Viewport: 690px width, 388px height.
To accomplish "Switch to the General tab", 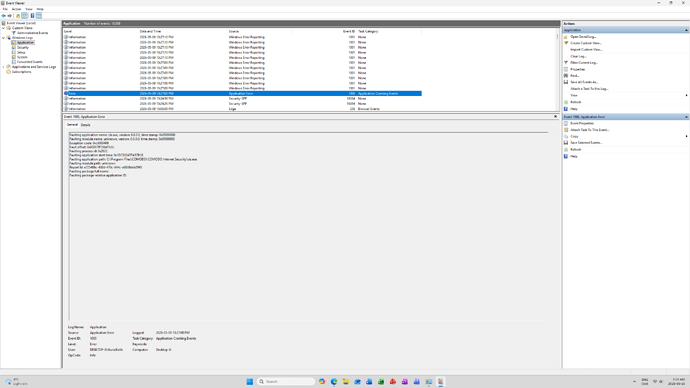I will [72, 125].
